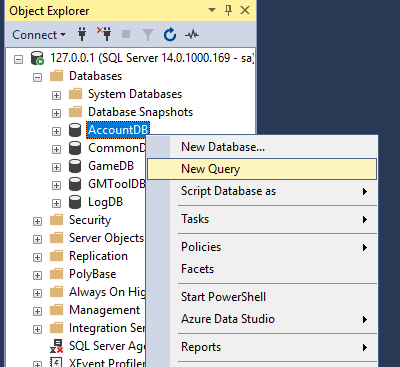Click the System Databases folder icon
The image size is (400, 367).
[x=75, y=94]
